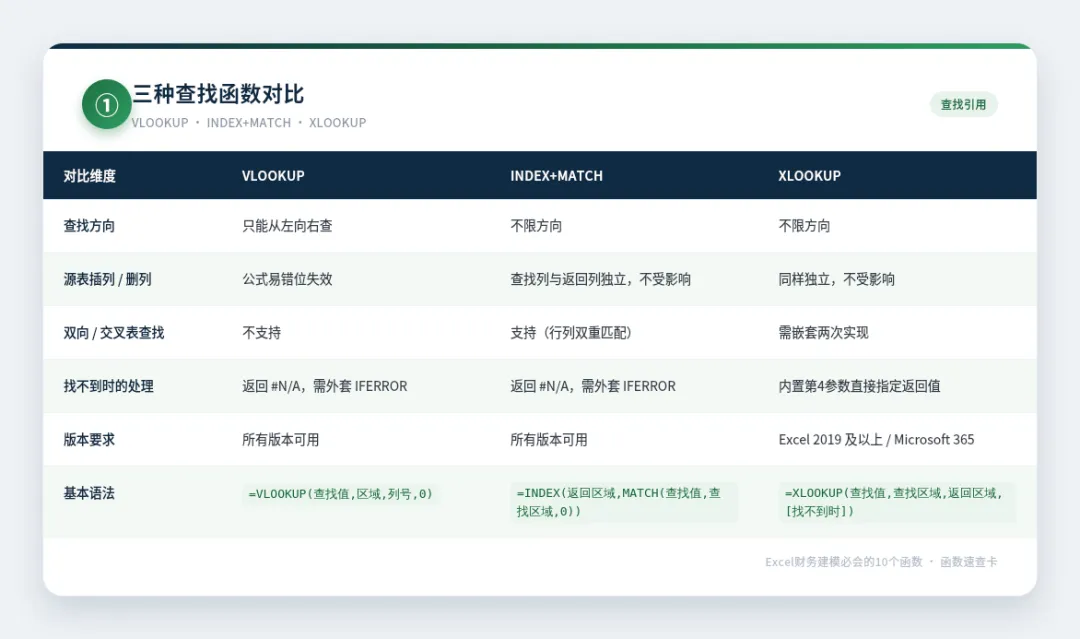Select the 基本语法 row label
Viewport: 1080px width, 639px height.
[90, 493]
